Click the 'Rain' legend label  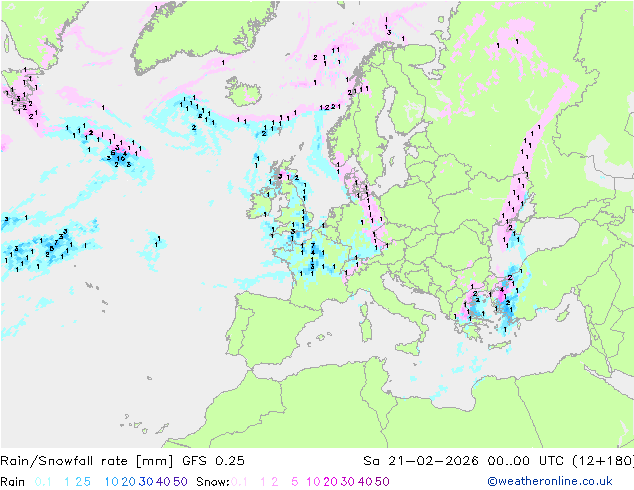click(13, 482)
